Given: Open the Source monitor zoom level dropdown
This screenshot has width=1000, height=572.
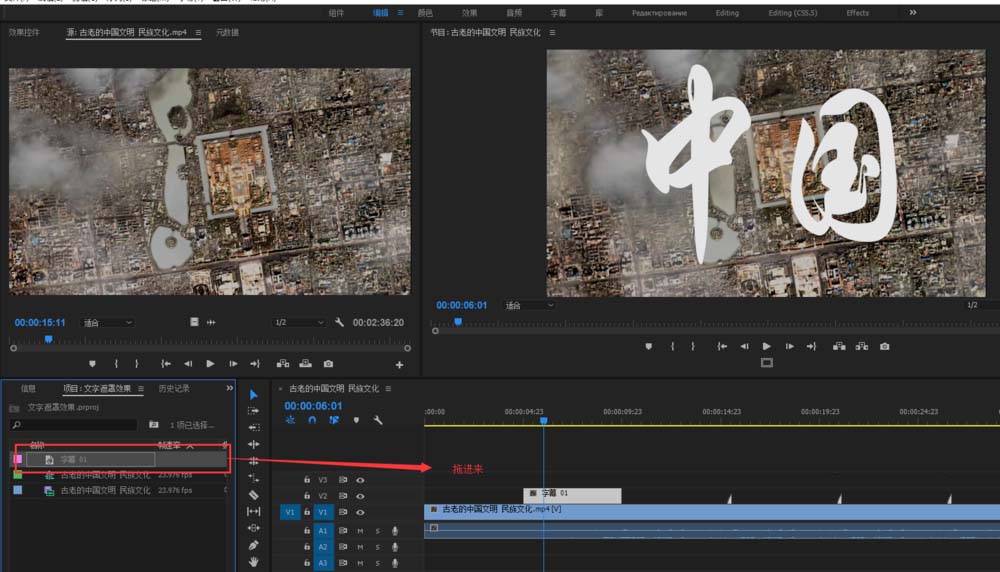Looking at the screenshot, I should point(107,323).
